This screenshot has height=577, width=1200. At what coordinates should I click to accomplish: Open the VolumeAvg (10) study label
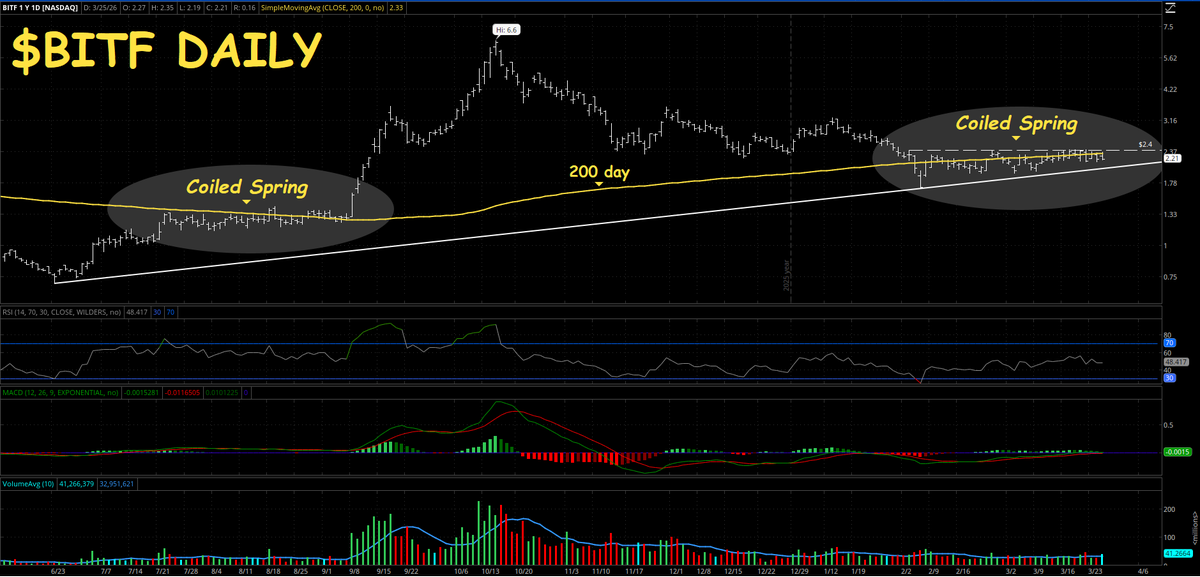(x=28, y=483)
